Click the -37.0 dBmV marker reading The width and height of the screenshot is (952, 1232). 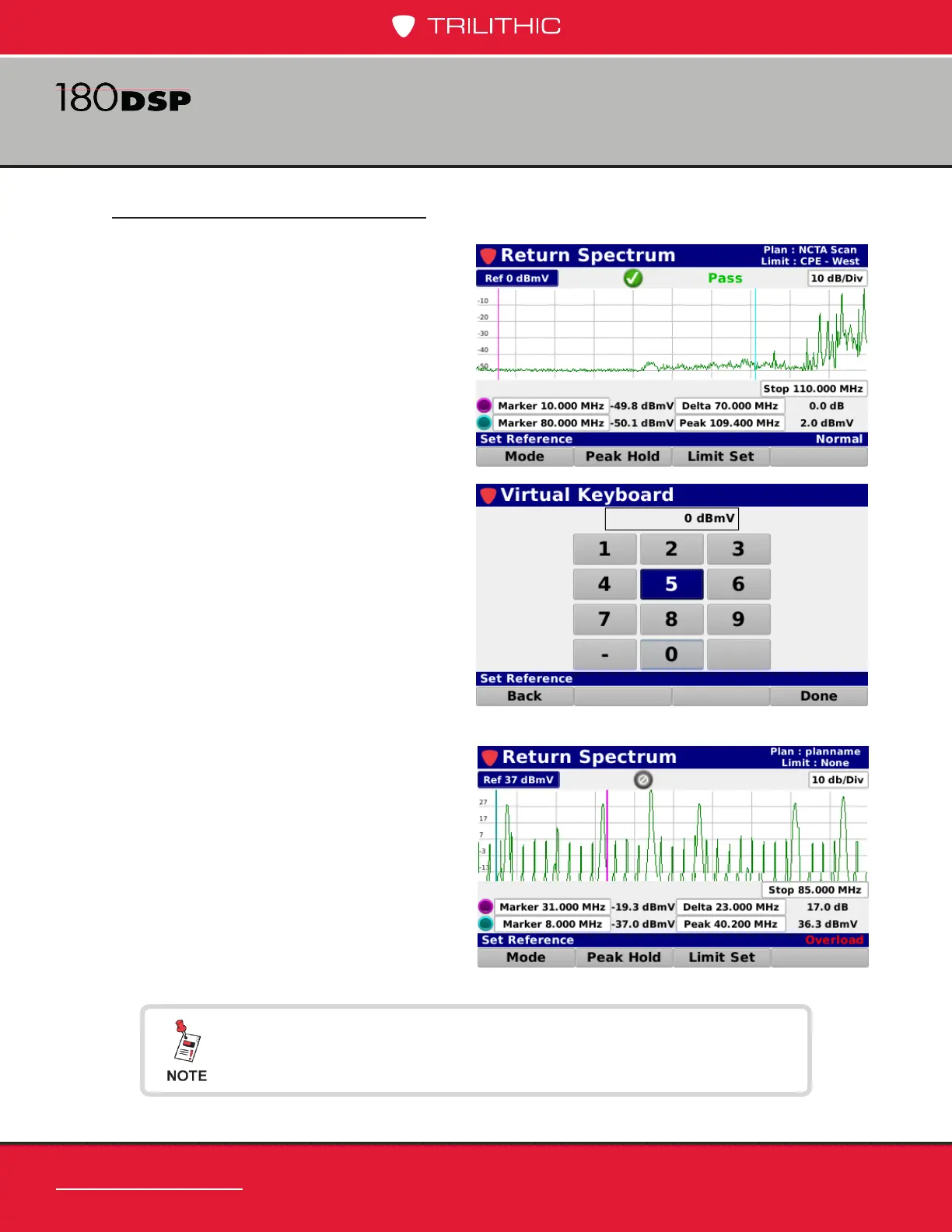[643, 923]
